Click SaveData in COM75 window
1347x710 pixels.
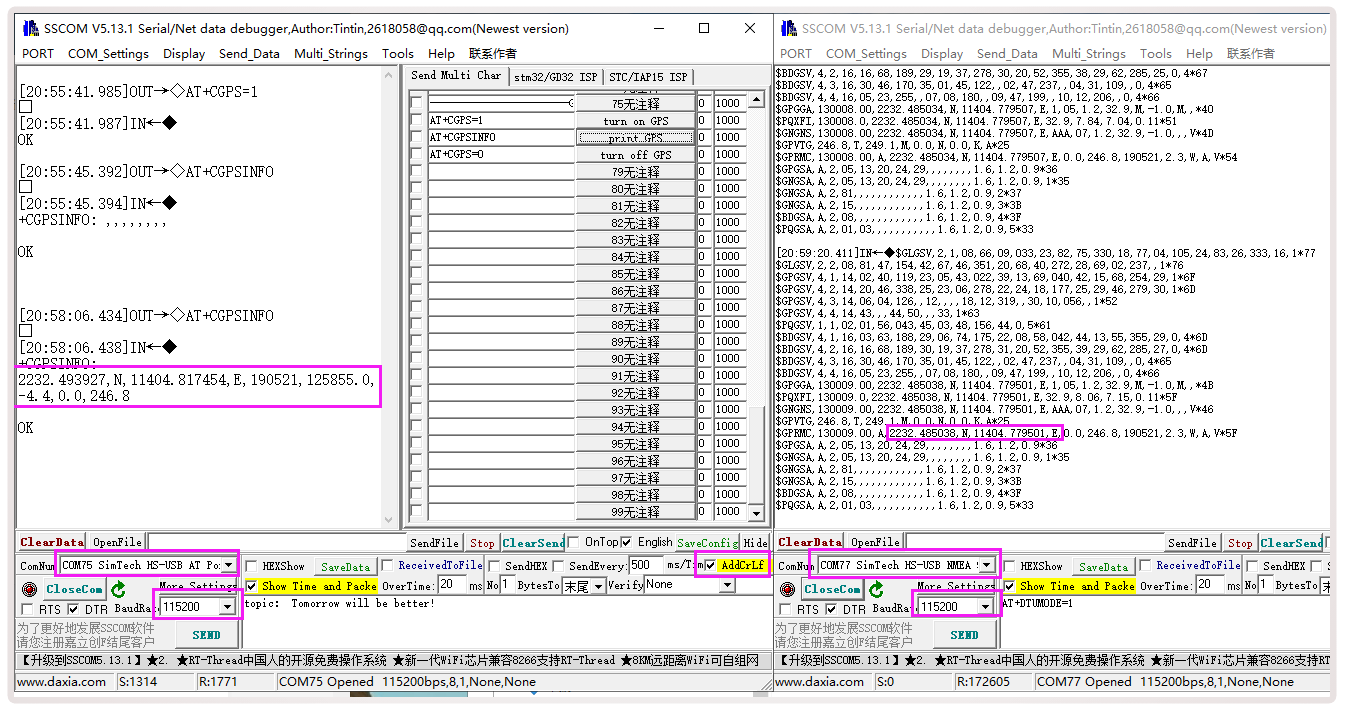tap(345, 566)
